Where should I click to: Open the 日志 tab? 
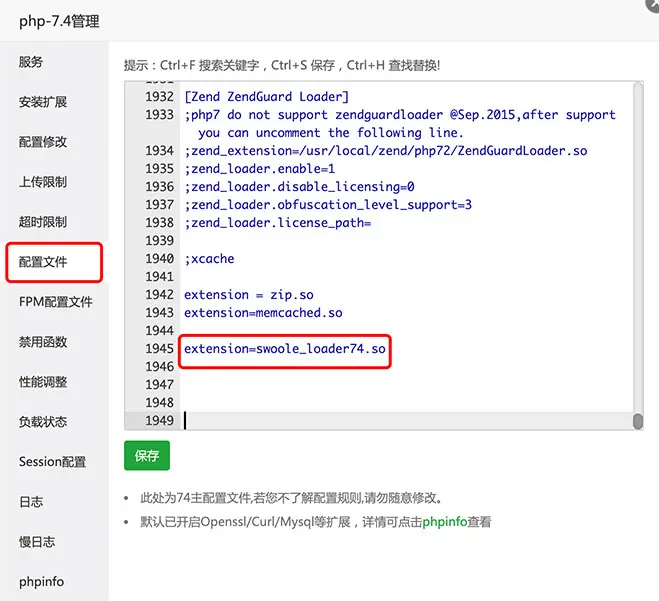31,502
